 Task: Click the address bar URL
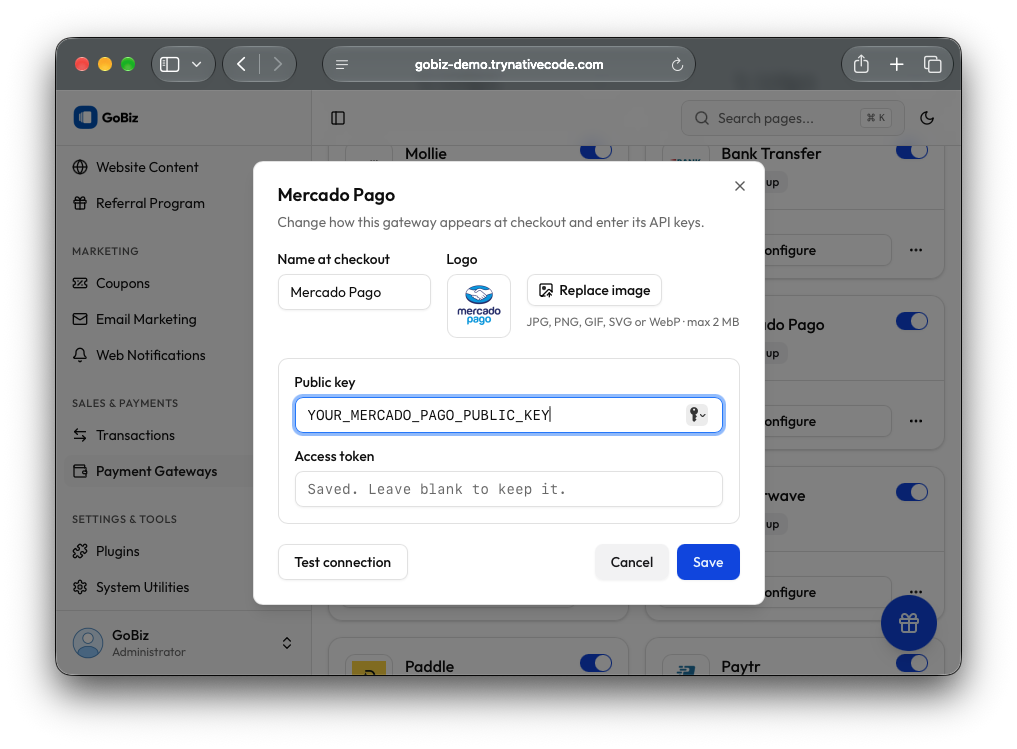click(508, 64)
